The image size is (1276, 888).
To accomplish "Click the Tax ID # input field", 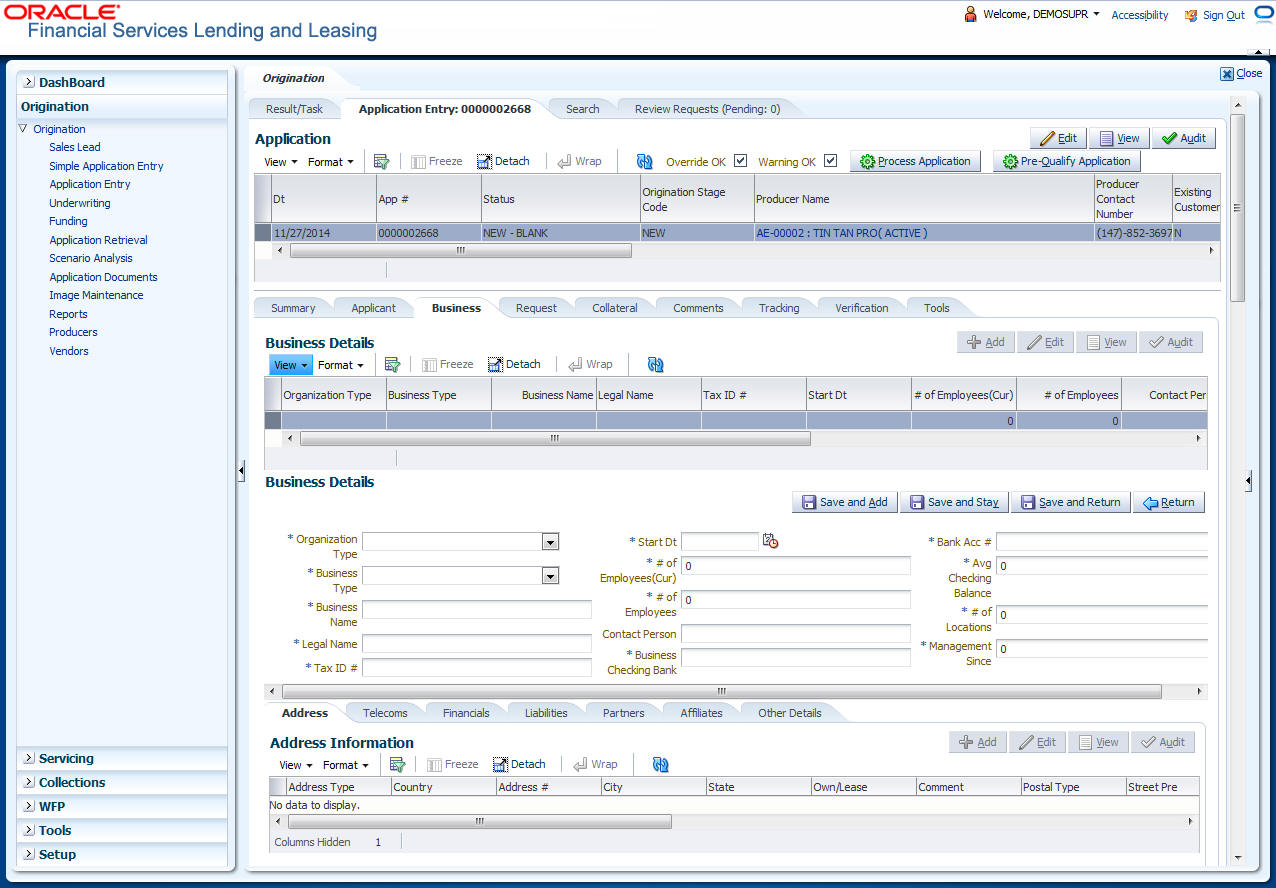I will pyautogui.click(x=477, y=667).
